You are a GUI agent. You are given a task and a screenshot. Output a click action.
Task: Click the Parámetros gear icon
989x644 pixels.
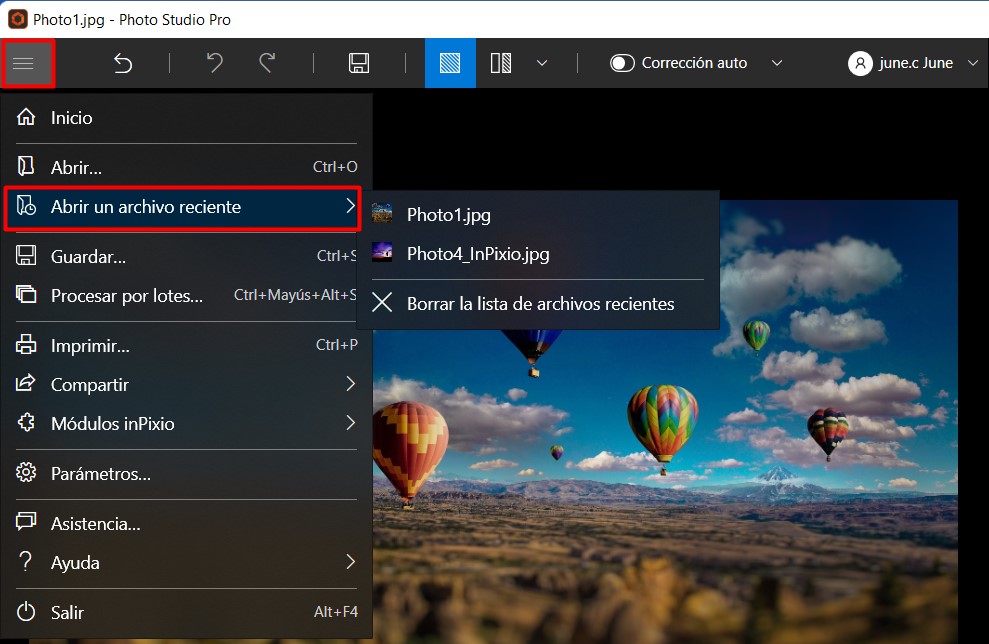26,472
